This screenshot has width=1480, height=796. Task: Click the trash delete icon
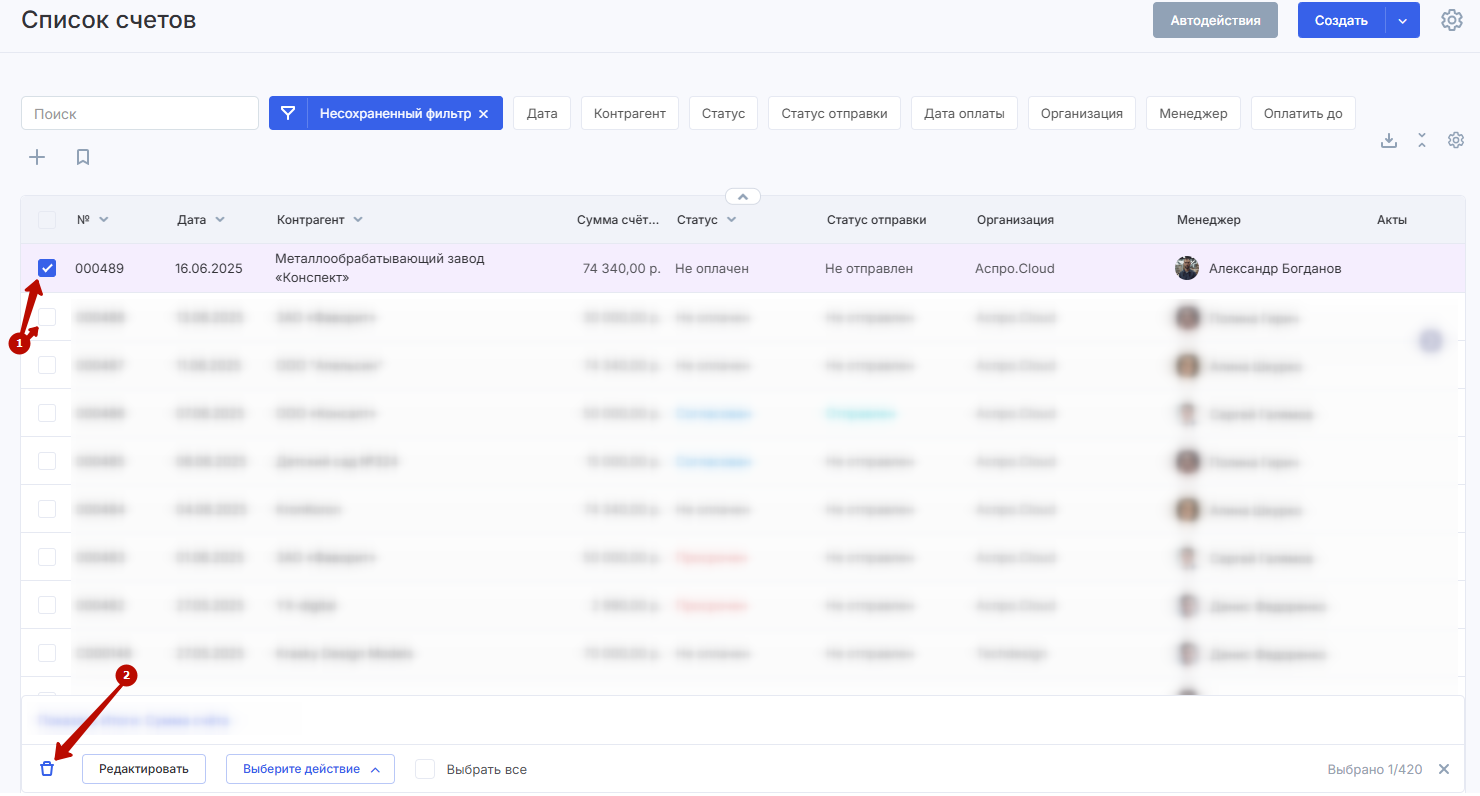coord(46,769)
